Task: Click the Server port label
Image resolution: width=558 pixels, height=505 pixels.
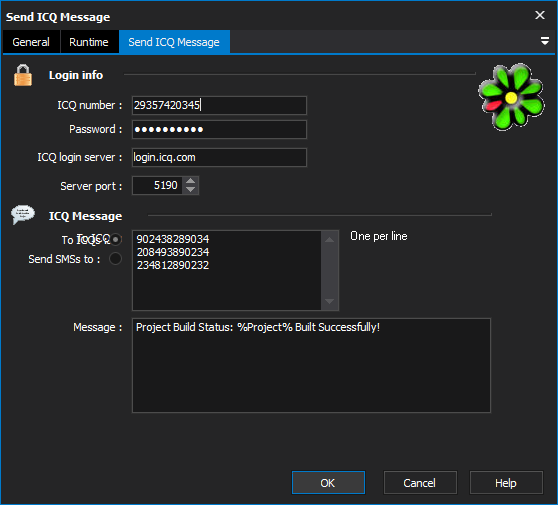Action: click(x=91, y=186)
